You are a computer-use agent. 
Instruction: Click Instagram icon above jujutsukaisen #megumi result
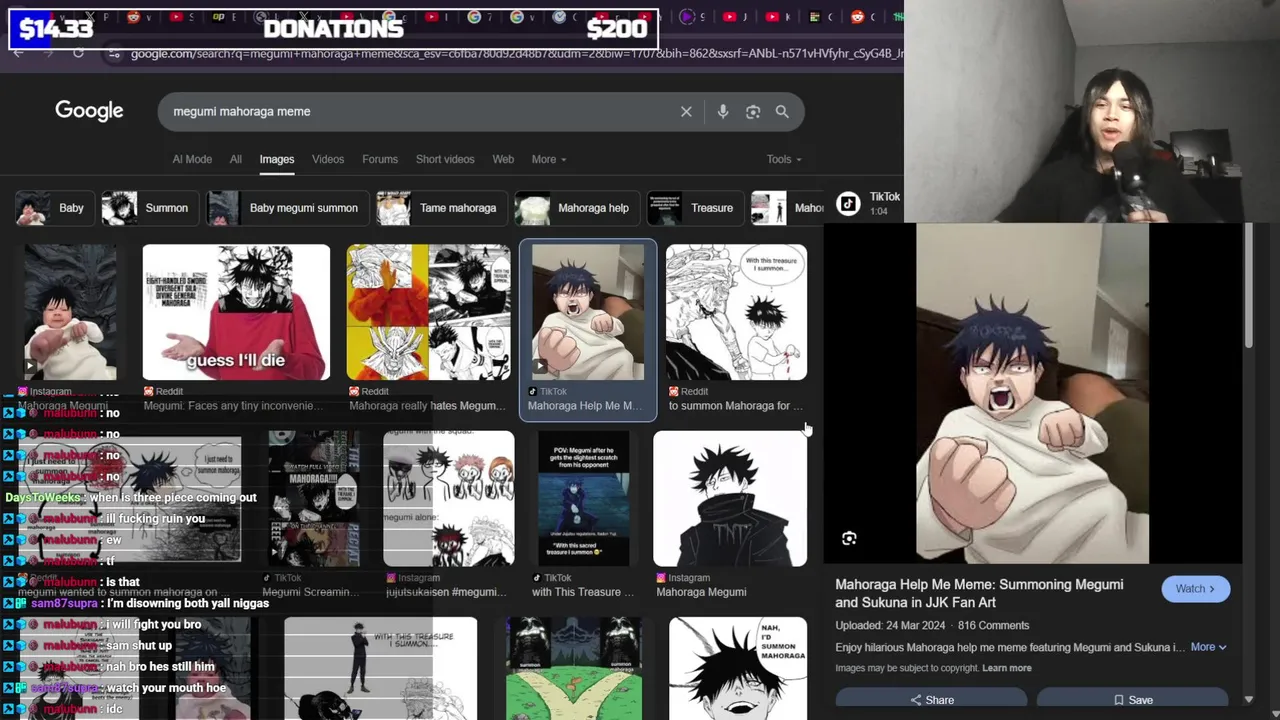391,577
